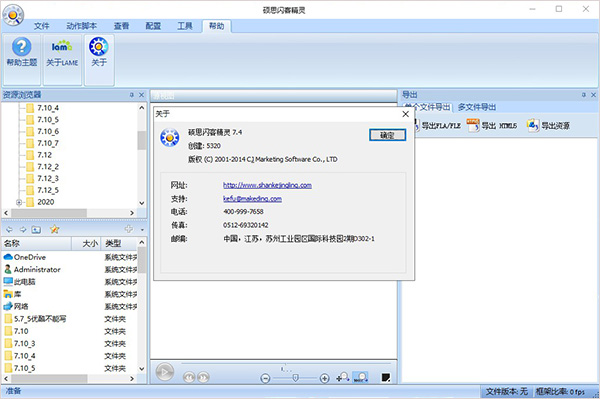Sort by the 名称 column header

[x=37, y=243]
